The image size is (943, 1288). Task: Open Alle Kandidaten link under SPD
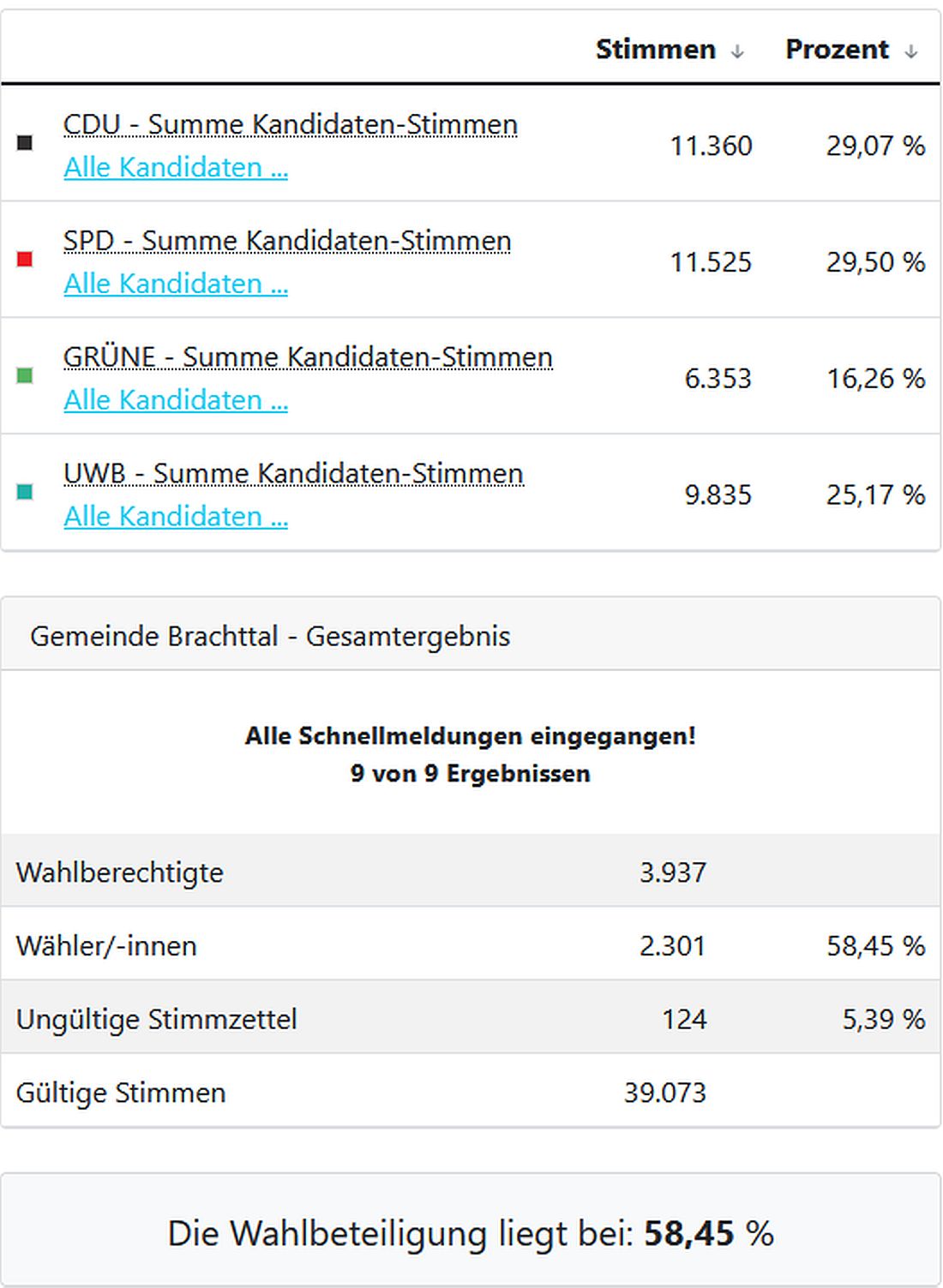point(176,284)
